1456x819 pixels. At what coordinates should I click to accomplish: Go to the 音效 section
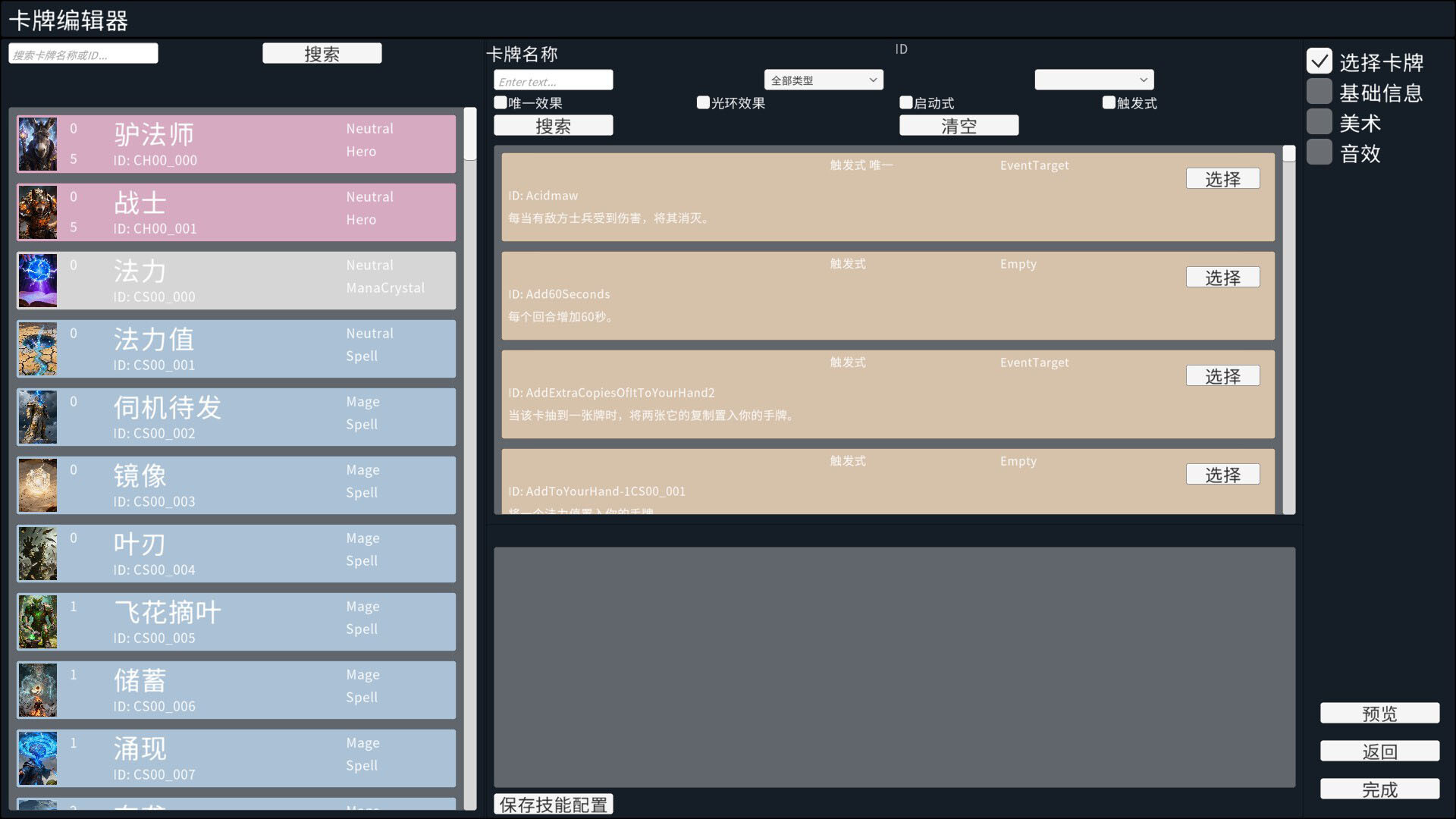point(1319,152)
